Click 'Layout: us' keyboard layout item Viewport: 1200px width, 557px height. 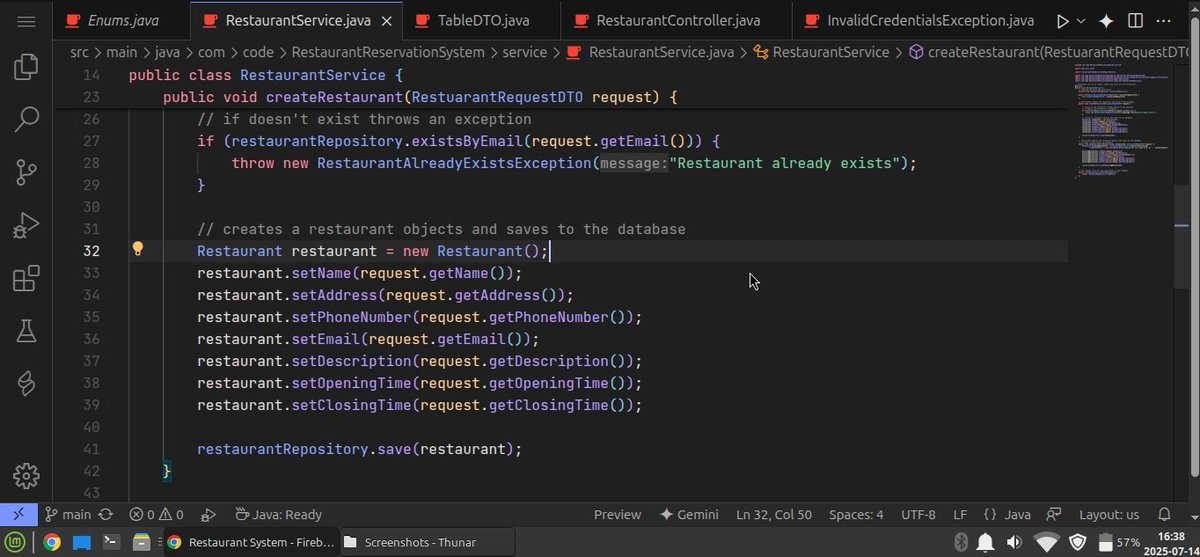pos(1109,514)
